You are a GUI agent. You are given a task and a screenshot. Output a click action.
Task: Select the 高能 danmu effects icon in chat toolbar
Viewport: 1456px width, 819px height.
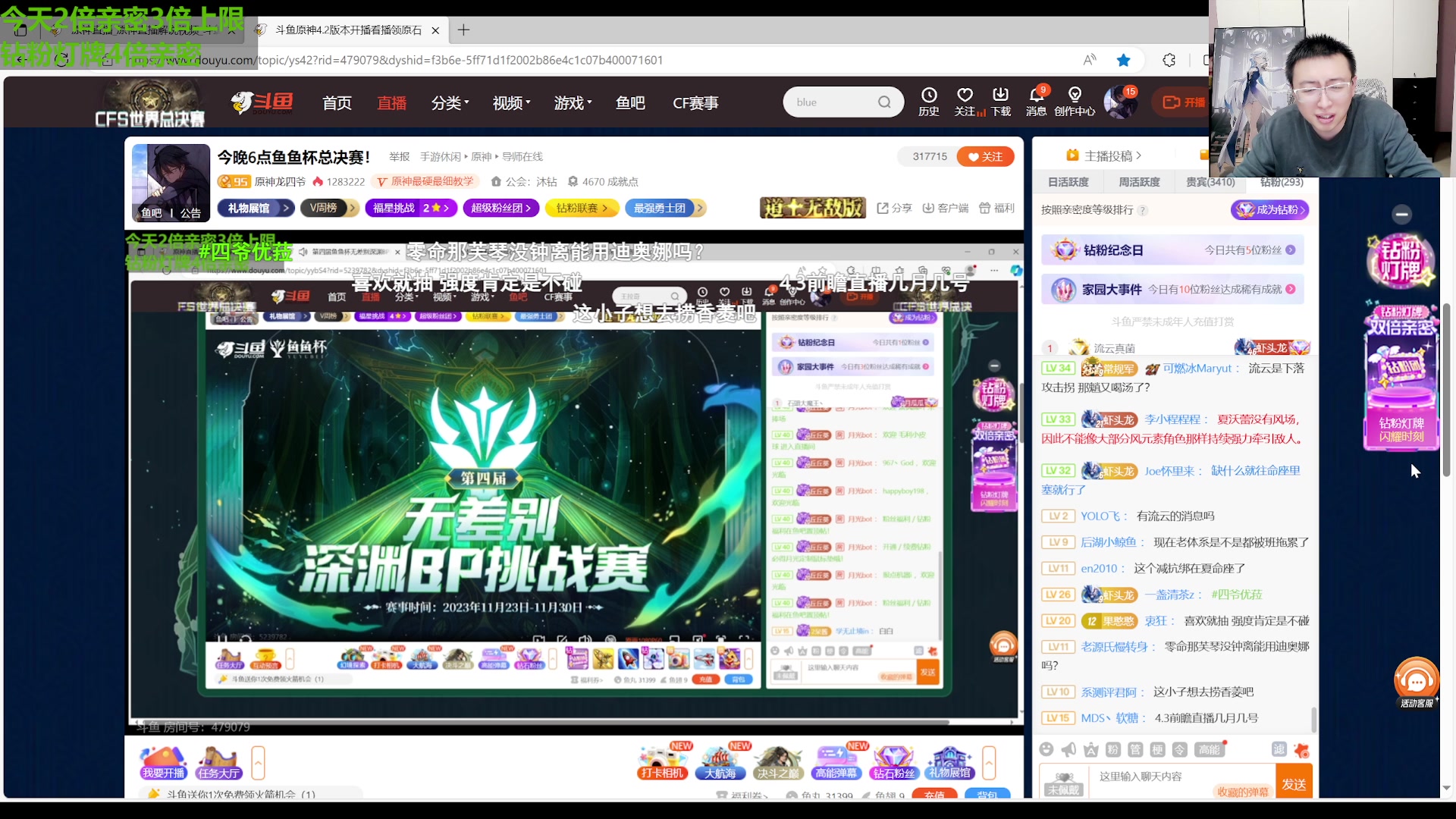[1211, 749]
